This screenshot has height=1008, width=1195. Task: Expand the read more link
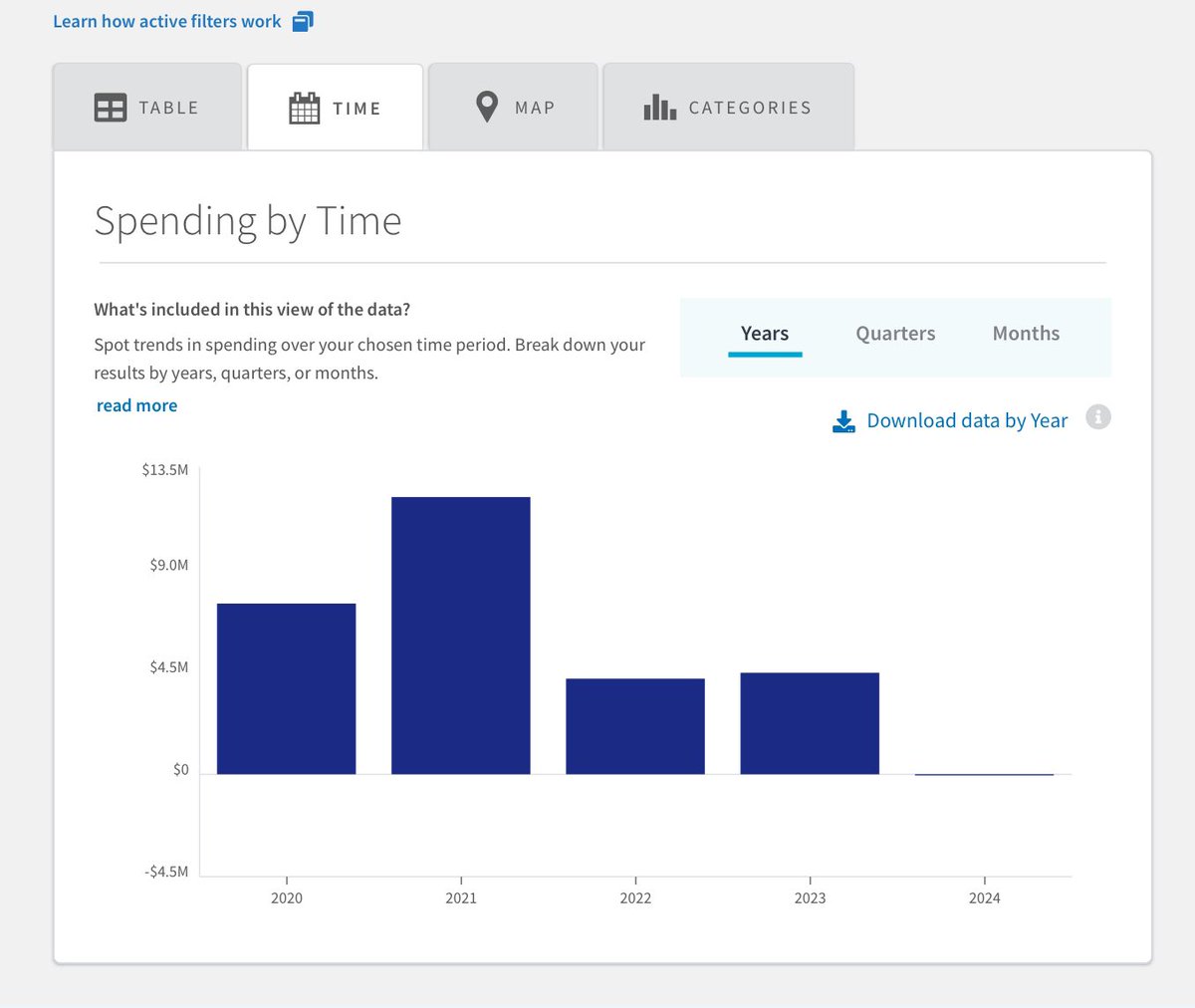point(136,405)
